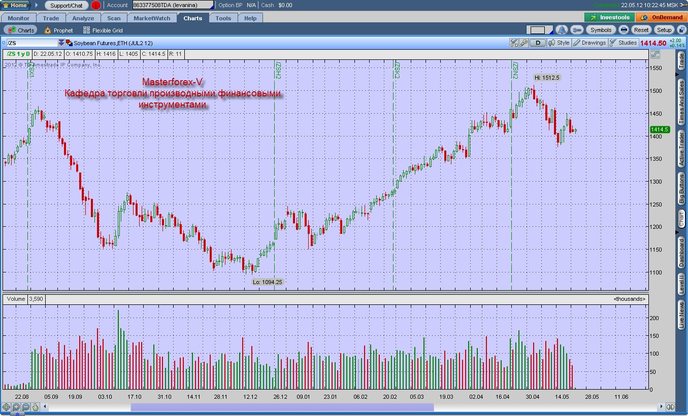This screenshot has width=688, height=416.
Task: Click the detach window icon
Action: click(681, 30)
